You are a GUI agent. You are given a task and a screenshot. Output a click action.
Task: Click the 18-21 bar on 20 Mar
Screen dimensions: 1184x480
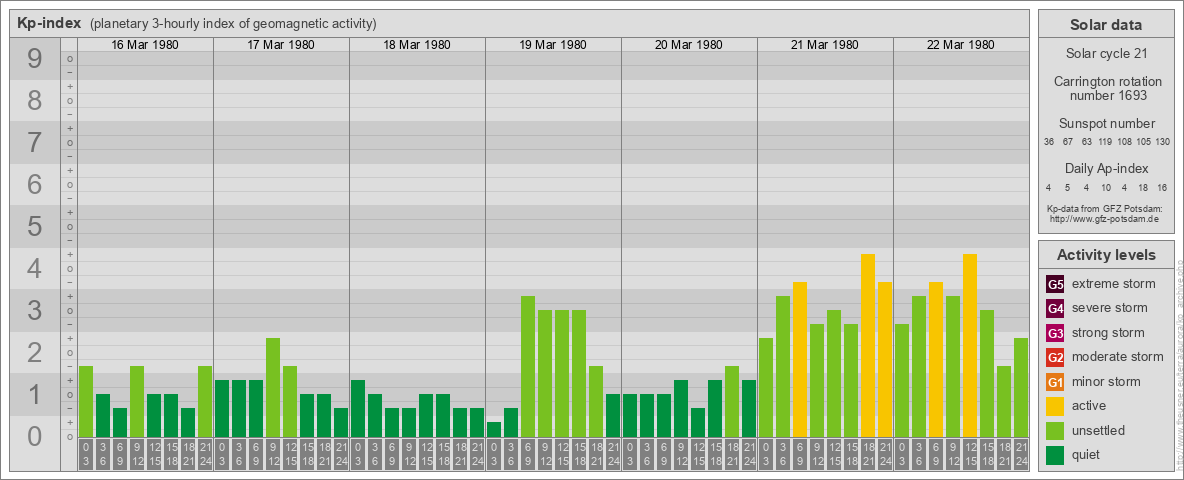coord(732,401)
